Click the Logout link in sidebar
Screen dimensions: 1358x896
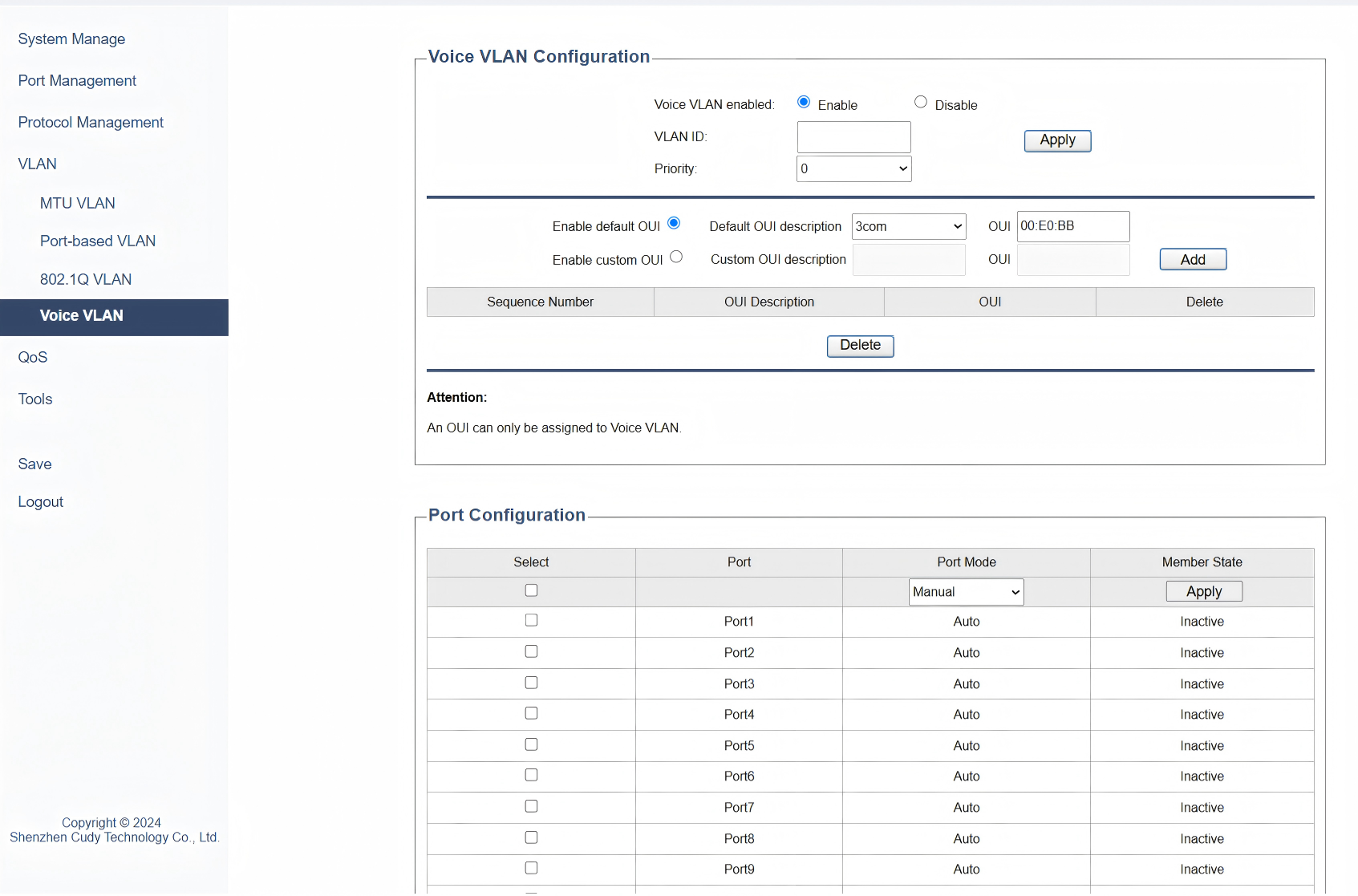click(x=41, y=501)
